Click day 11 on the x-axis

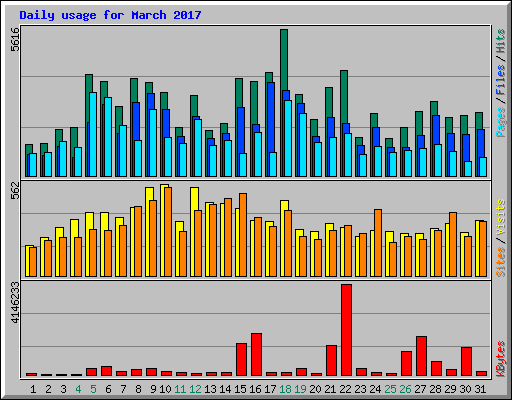(x=180, y=389)
